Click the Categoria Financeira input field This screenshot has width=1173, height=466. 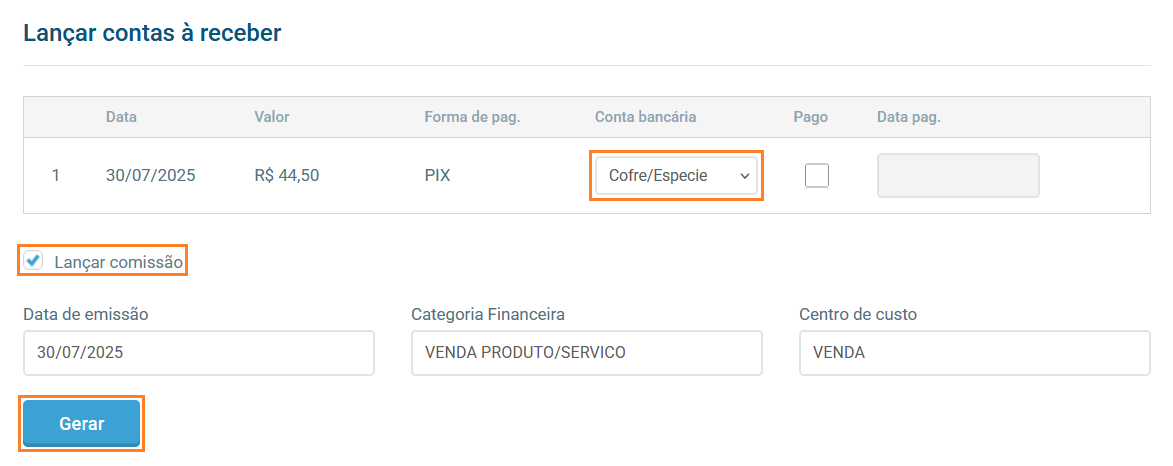[586, 353]
